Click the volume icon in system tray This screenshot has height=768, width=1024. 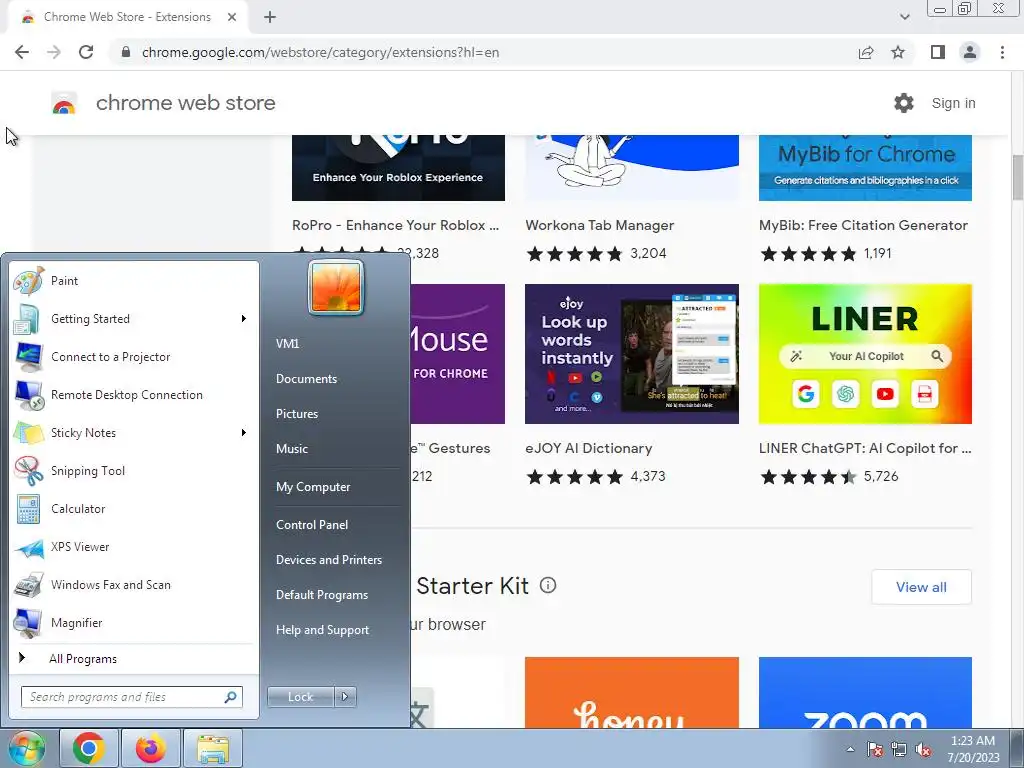pos(923,750)
